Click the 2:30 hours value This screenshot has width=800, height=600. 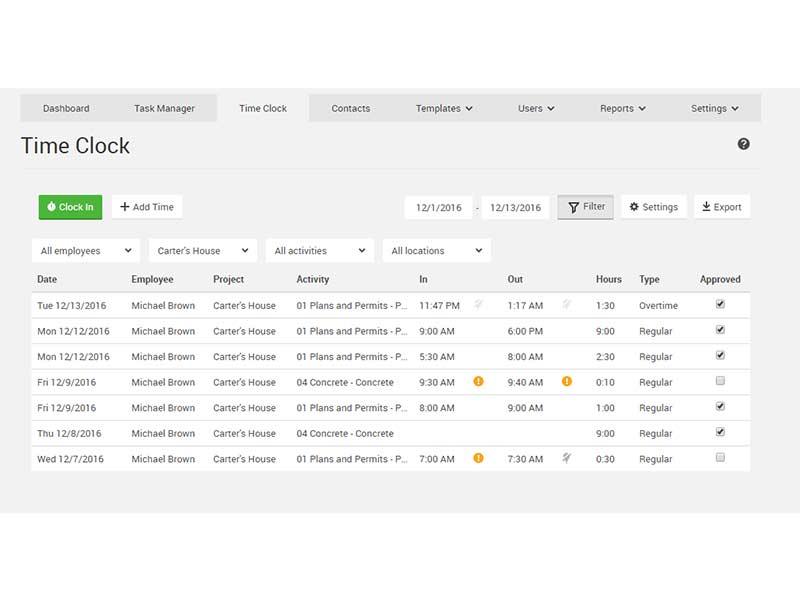point(605,357)
